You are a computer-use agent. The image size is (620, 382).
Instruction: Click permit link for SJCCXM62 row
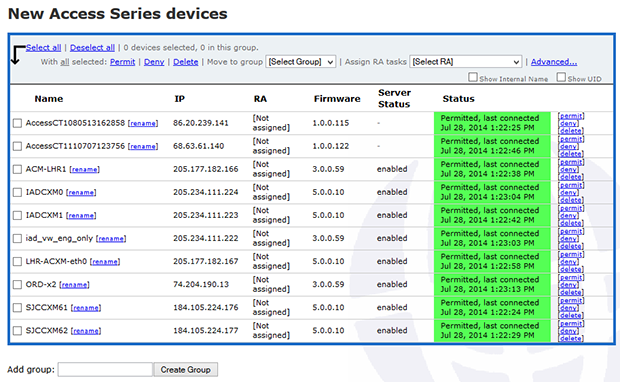pos(571,323)
